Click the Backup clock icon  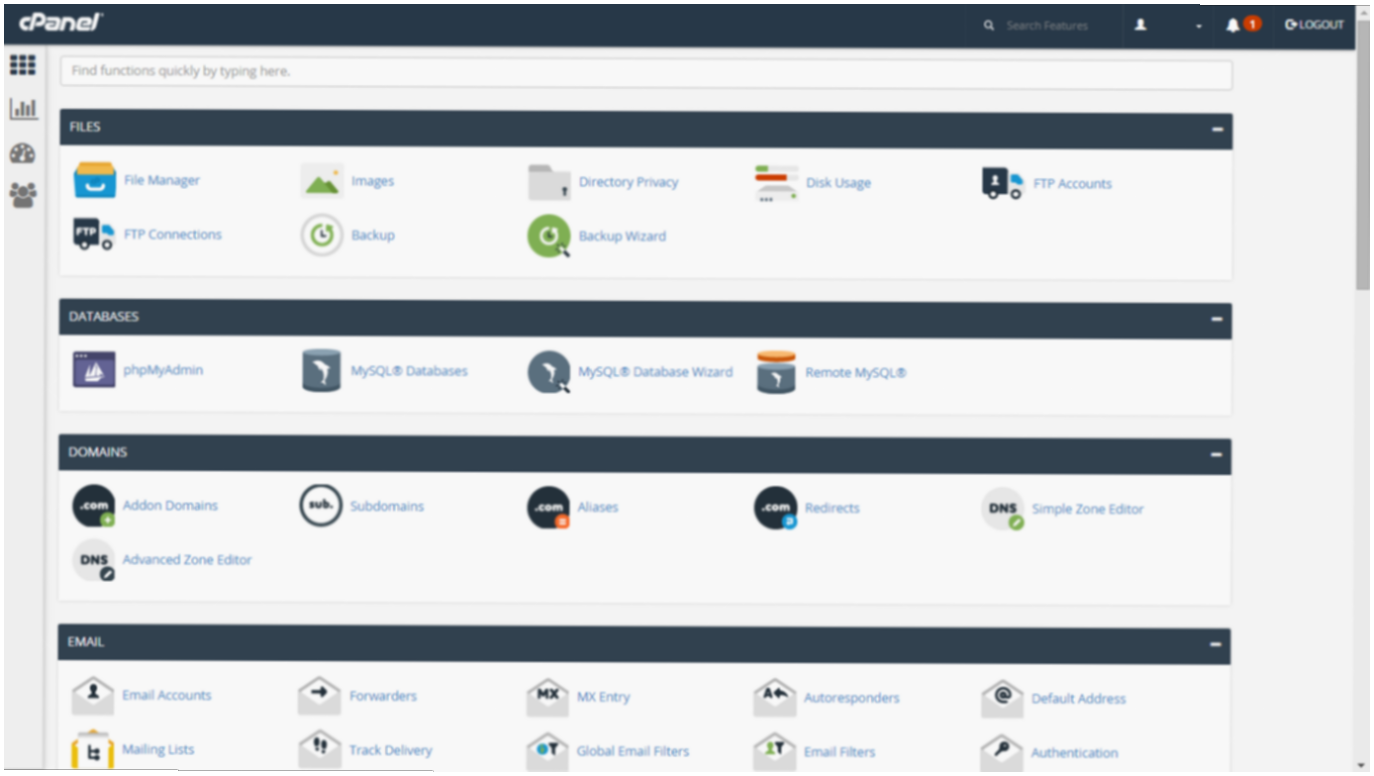322,236
